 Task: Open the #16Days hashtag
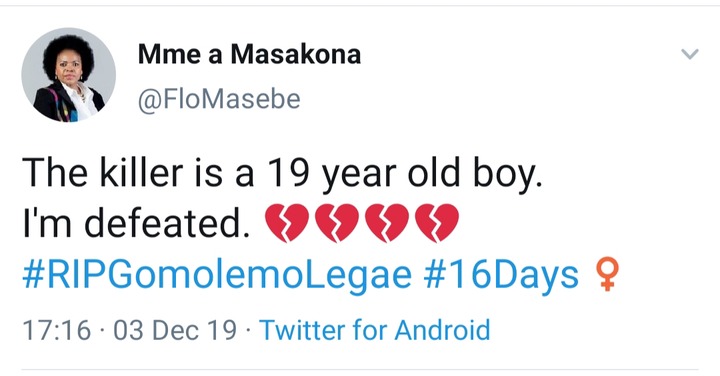pyautogui.click(x=501, y=275)
